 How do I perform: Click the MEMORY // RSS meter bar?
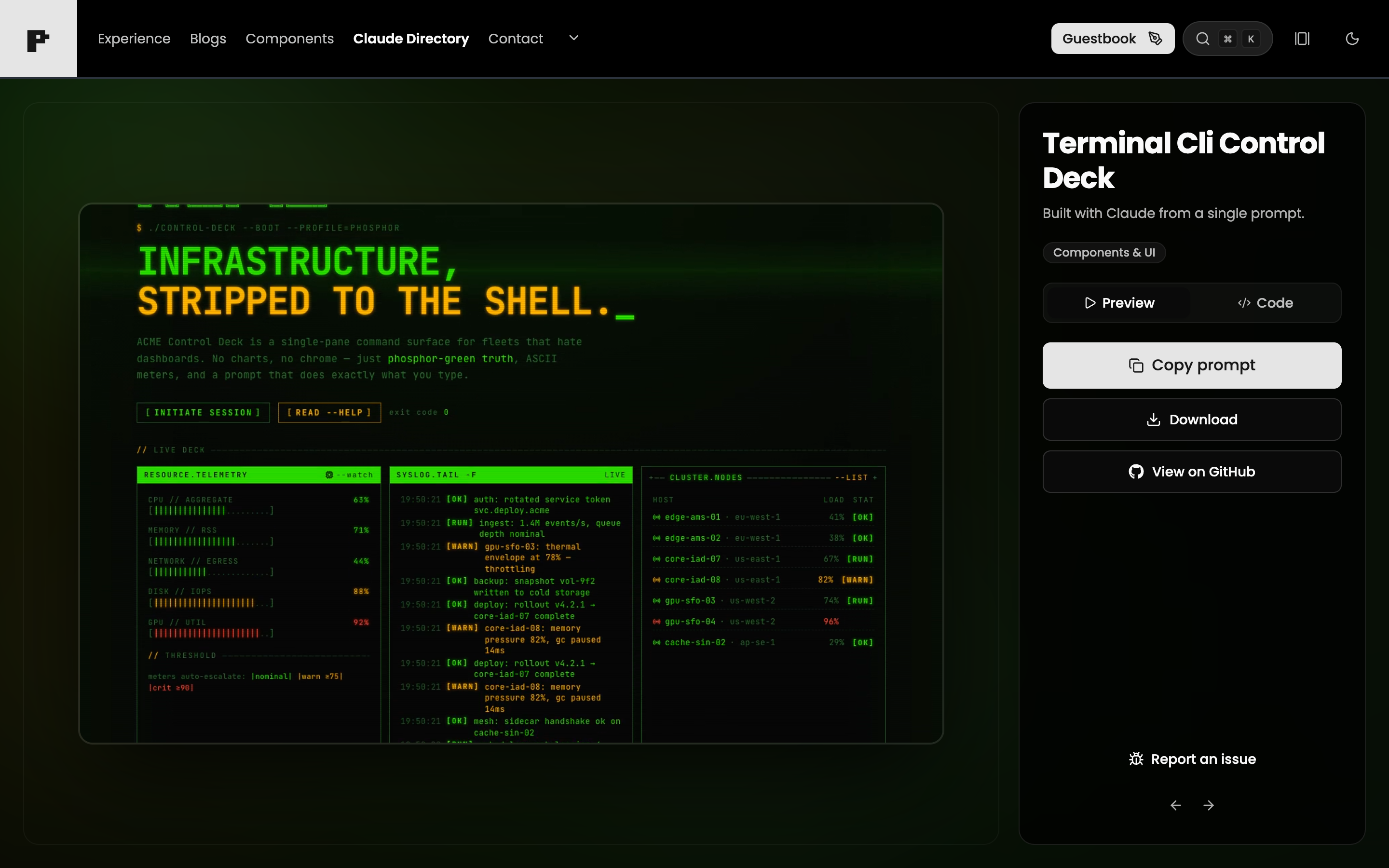(x=211, y=542)
